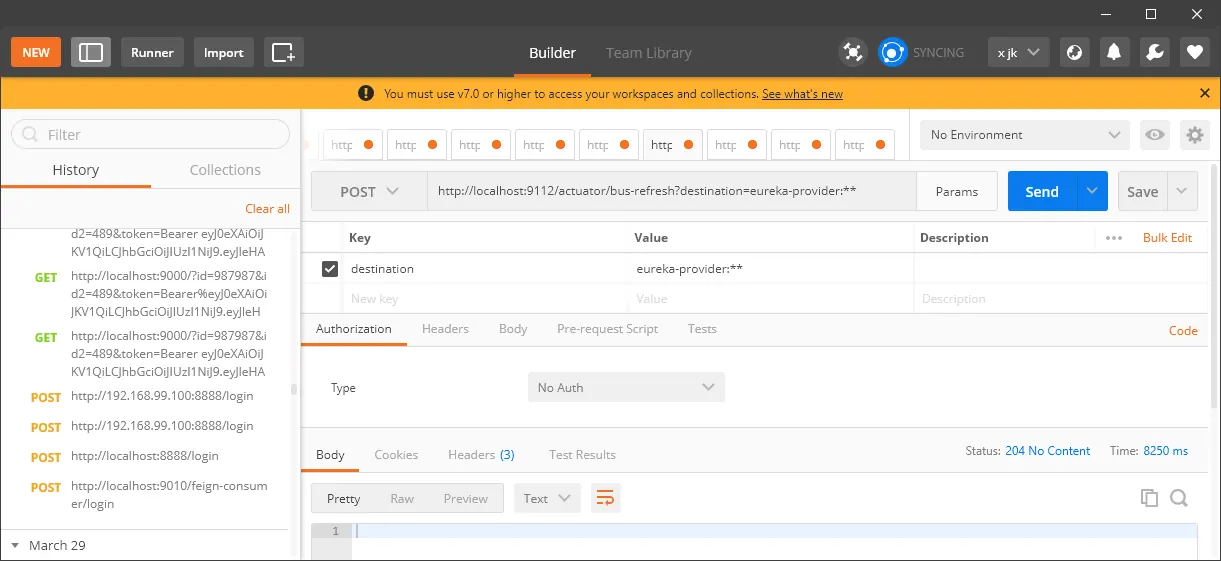Uncheck the destination parameter checkbox
This screenshot has width=1221, height=561.
click(330, 269)
